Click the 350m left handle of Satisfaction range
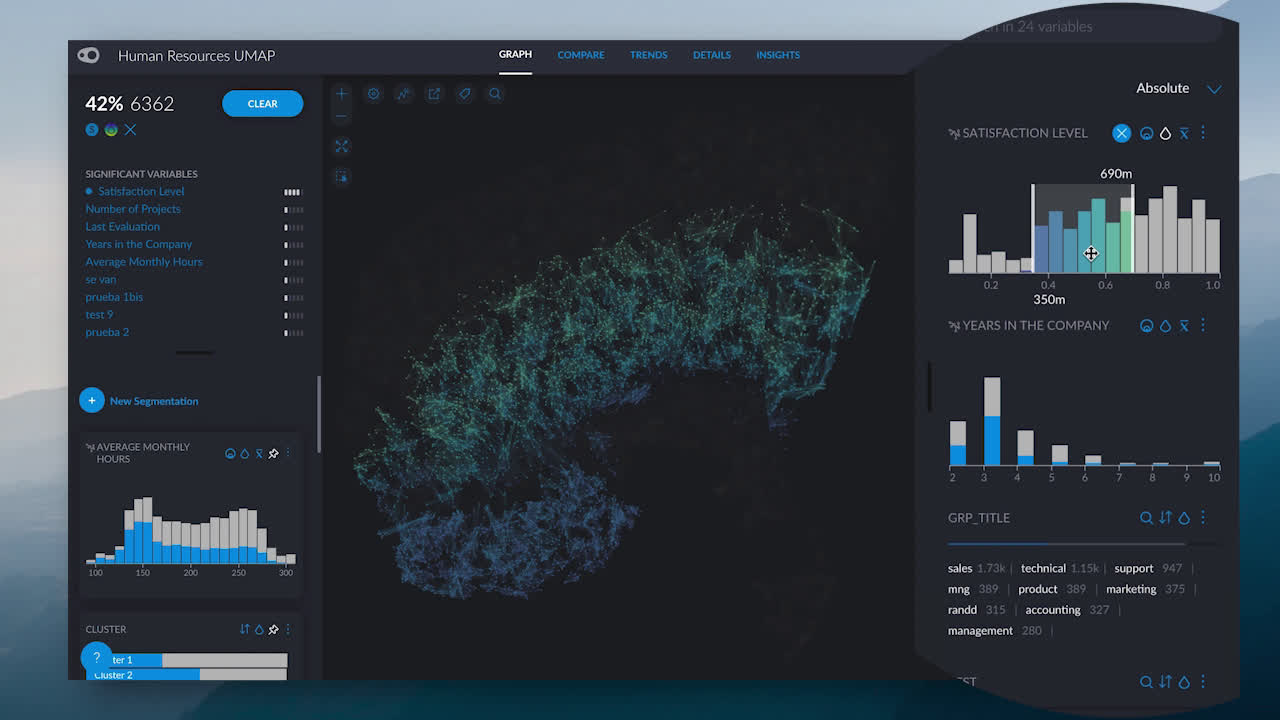Viewport: 1280px width, 720px height. (1033, 228)
